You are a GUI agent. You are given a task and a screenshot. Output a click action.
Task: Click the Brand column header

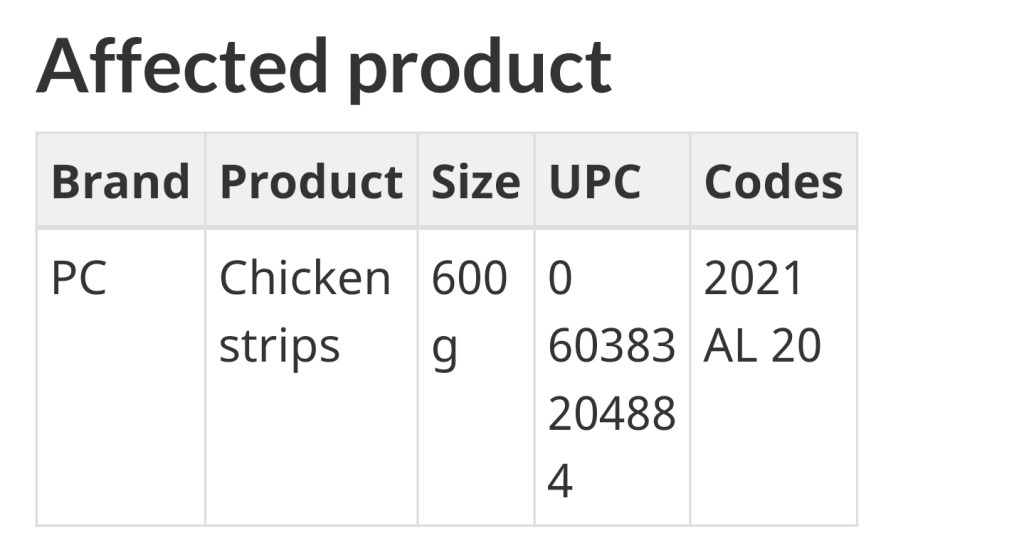[120, 182]
